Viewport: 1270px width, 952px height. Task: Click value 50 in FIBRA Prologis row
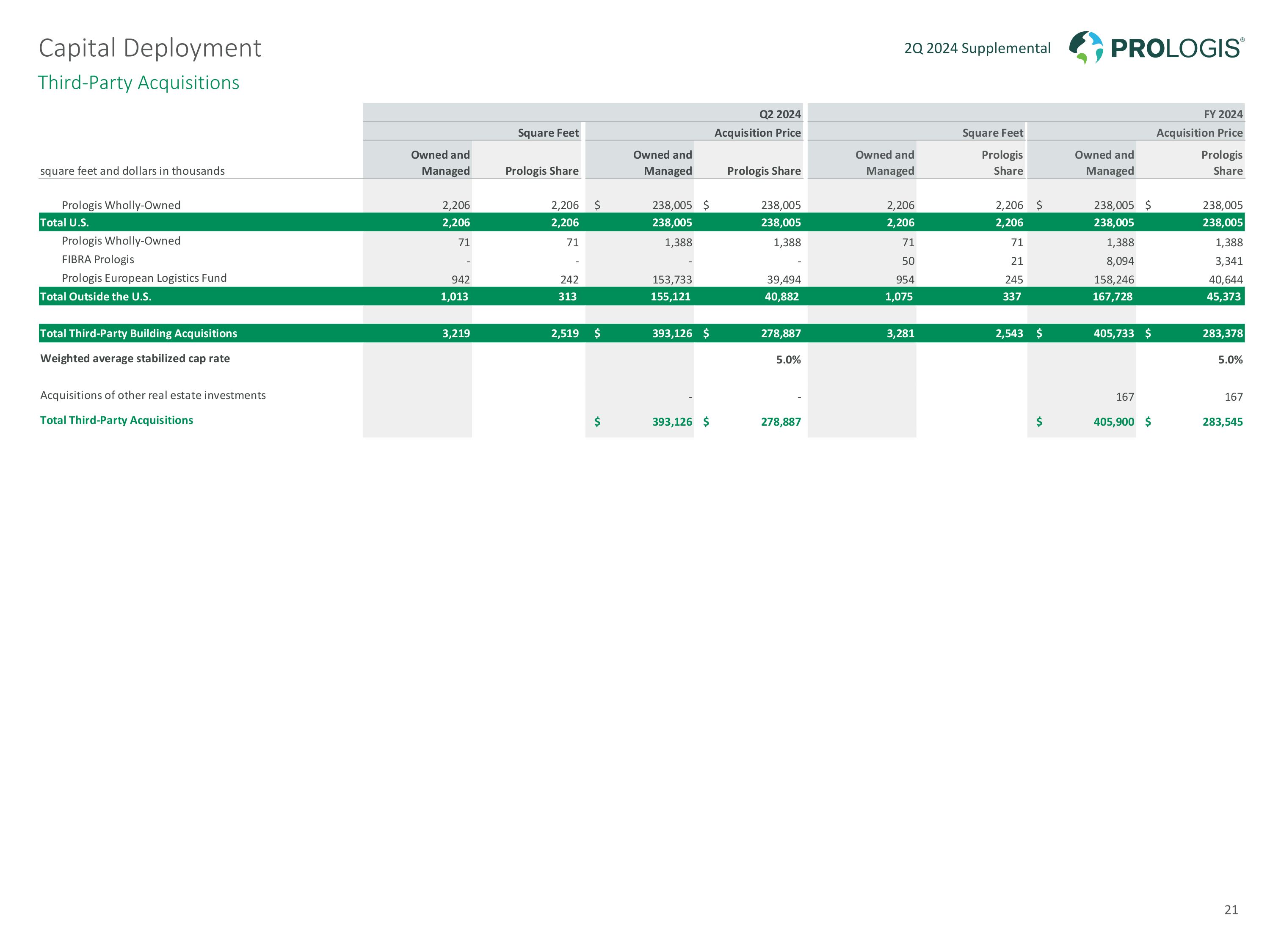click(908, 261)
